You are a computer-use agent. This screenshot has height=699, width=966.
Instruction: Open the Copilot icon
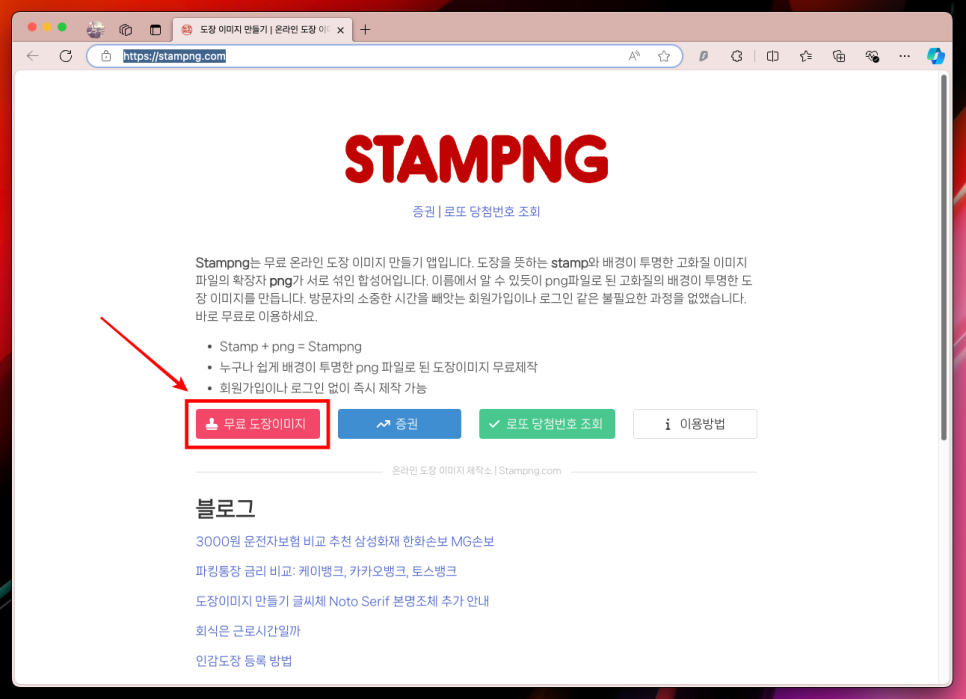tap(936, 56)
